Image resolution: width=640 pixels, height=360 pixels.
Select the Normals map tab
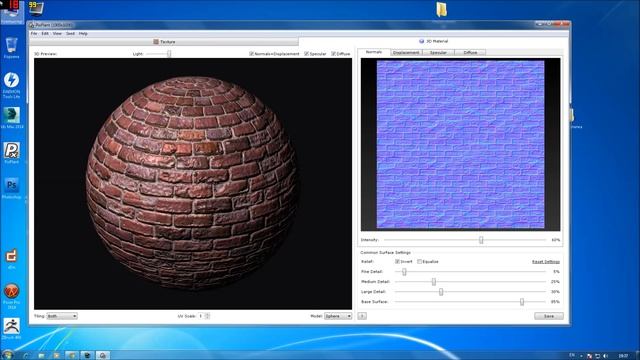point(374,52)
